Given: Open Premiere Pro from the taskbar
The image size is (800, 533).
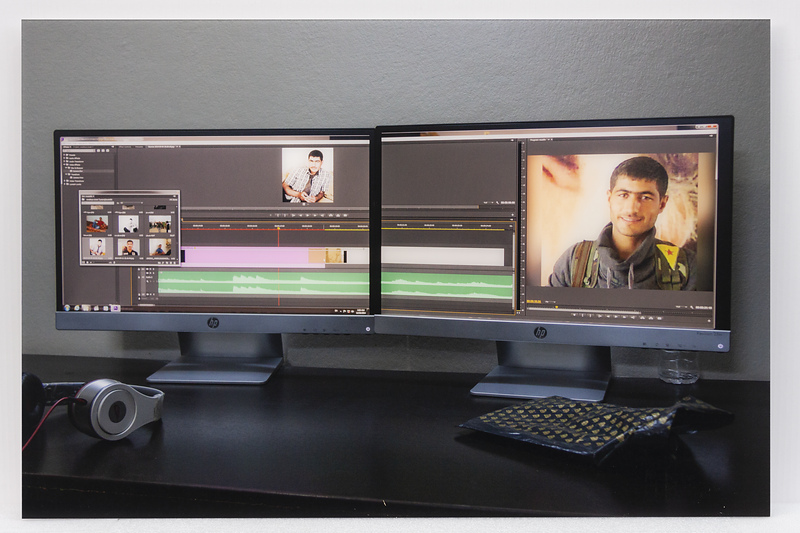Looking at the screenshot, I should [x=115, y=308].
